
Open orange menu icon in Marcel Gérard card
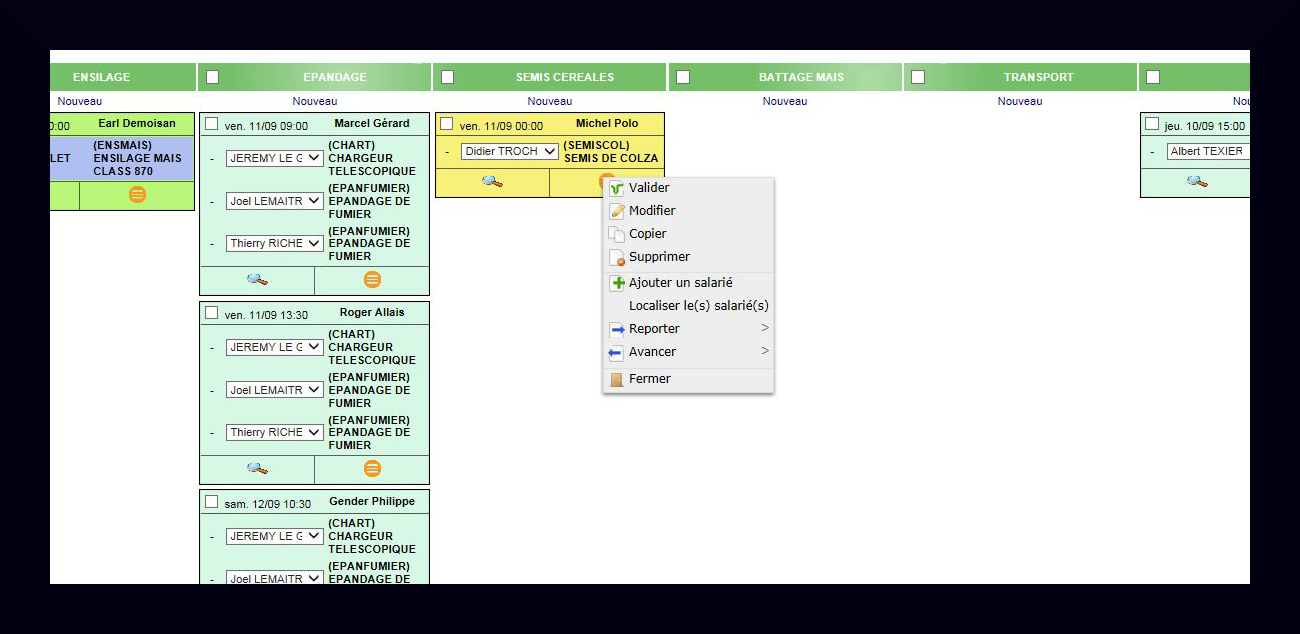point(372,280)
